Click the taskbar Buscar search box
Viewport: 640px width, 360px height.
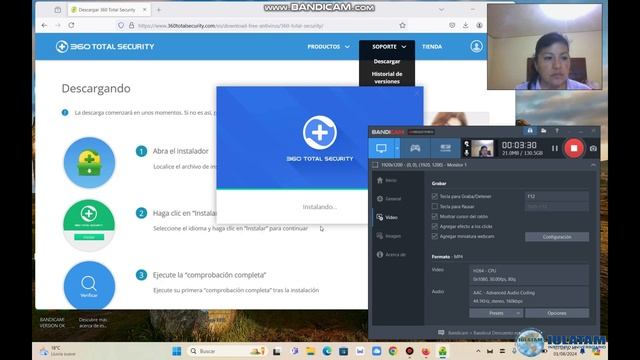[x=227, y=351]
